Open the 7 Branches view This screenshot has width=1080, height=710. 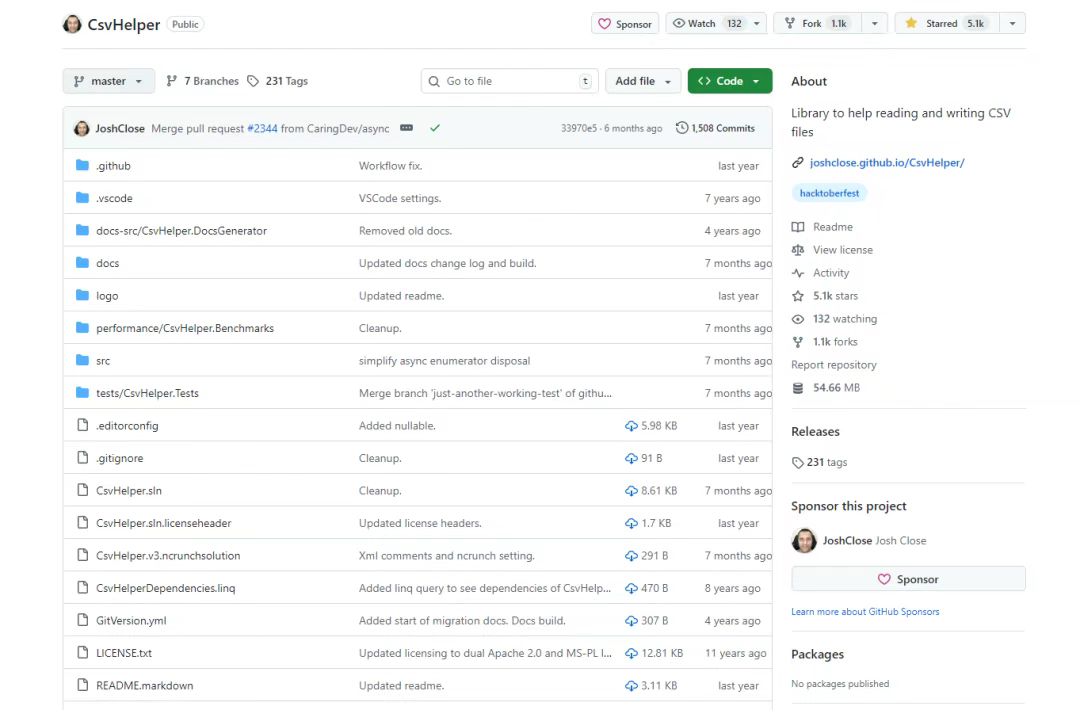(202, 81)
